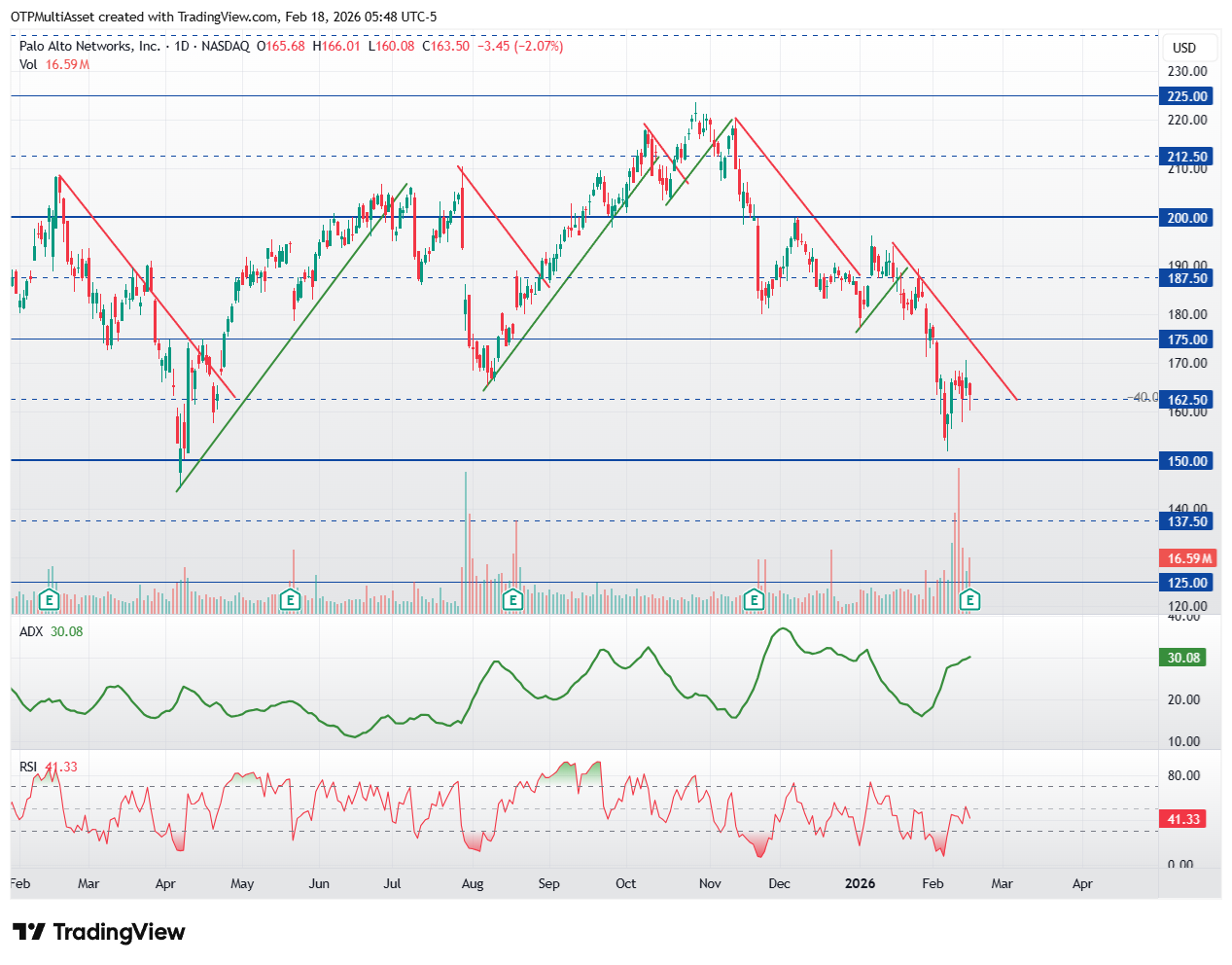The image size is (1232, 965).
Task: Click the RSI indicator legend name
Action: pyautogui.click(x=28, y=767)
